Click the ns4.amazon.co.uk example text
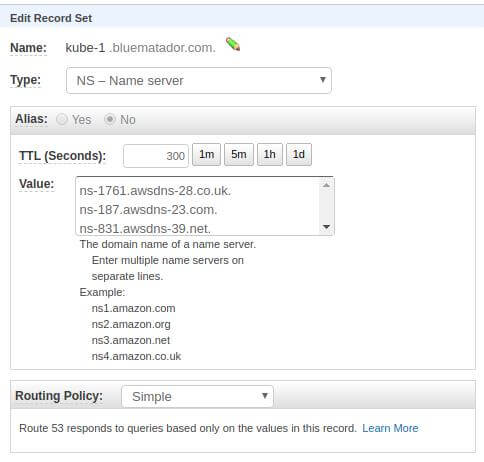The image size is (484, 462). pyautogui.click(x=136, y=356)
